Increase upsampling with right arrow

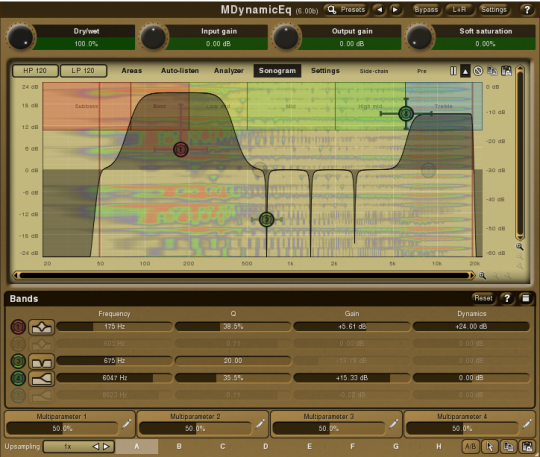[106, 447]
